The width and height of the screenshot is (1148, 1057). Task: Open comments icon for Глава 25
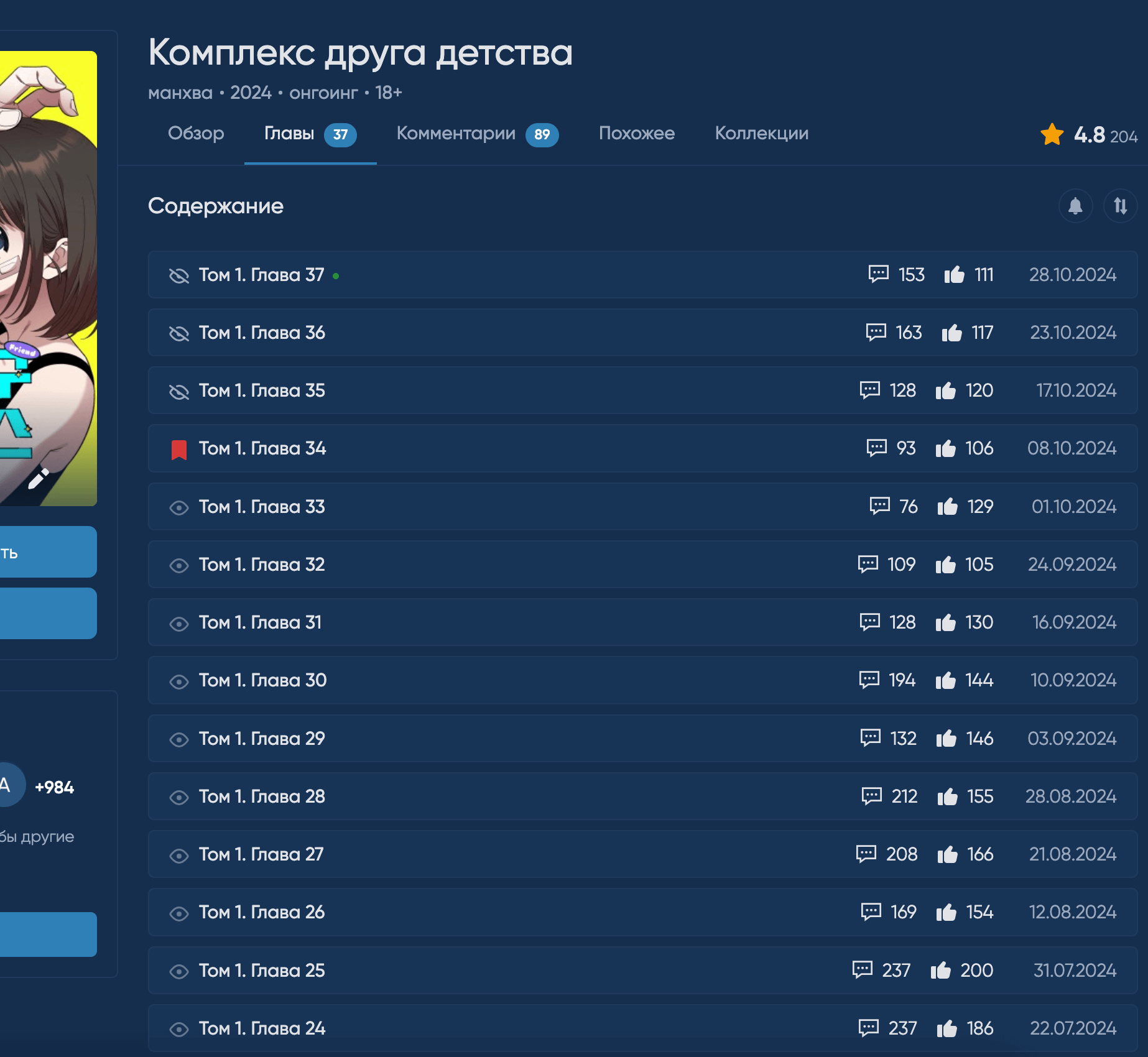click(862, 970)
